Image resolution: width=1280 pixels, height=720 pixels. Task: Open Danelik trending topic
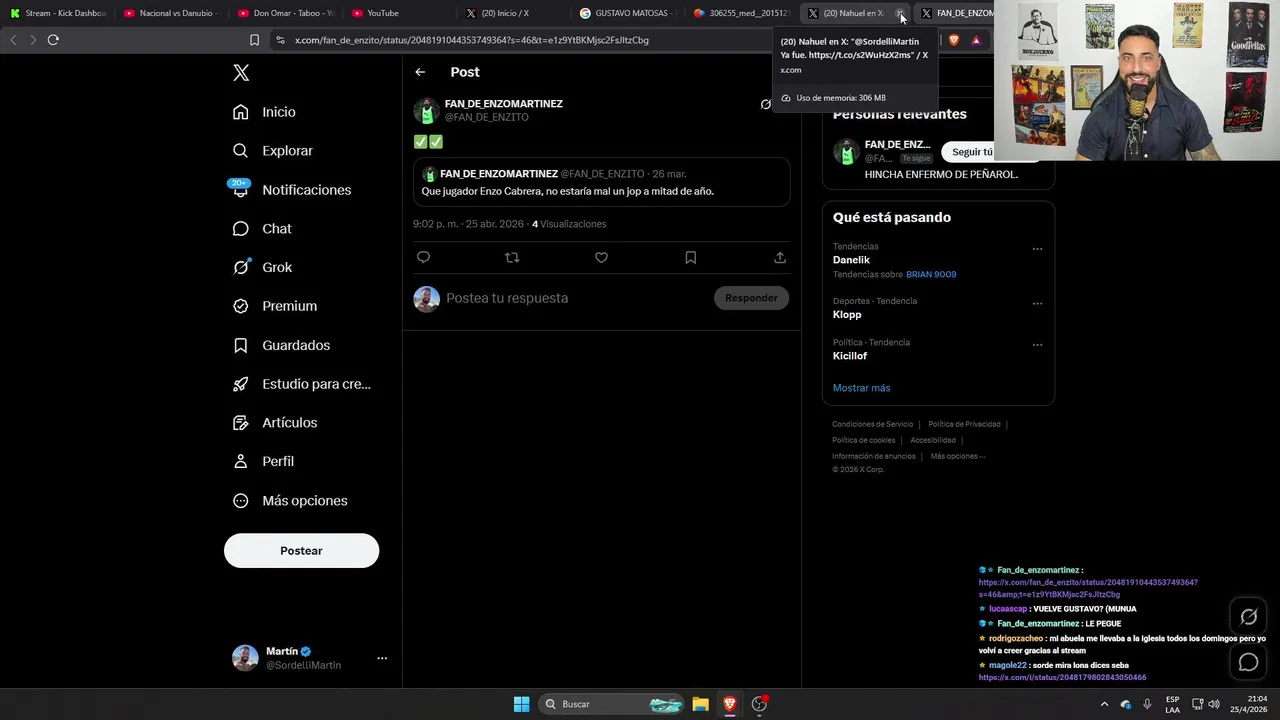click(851, 260)
